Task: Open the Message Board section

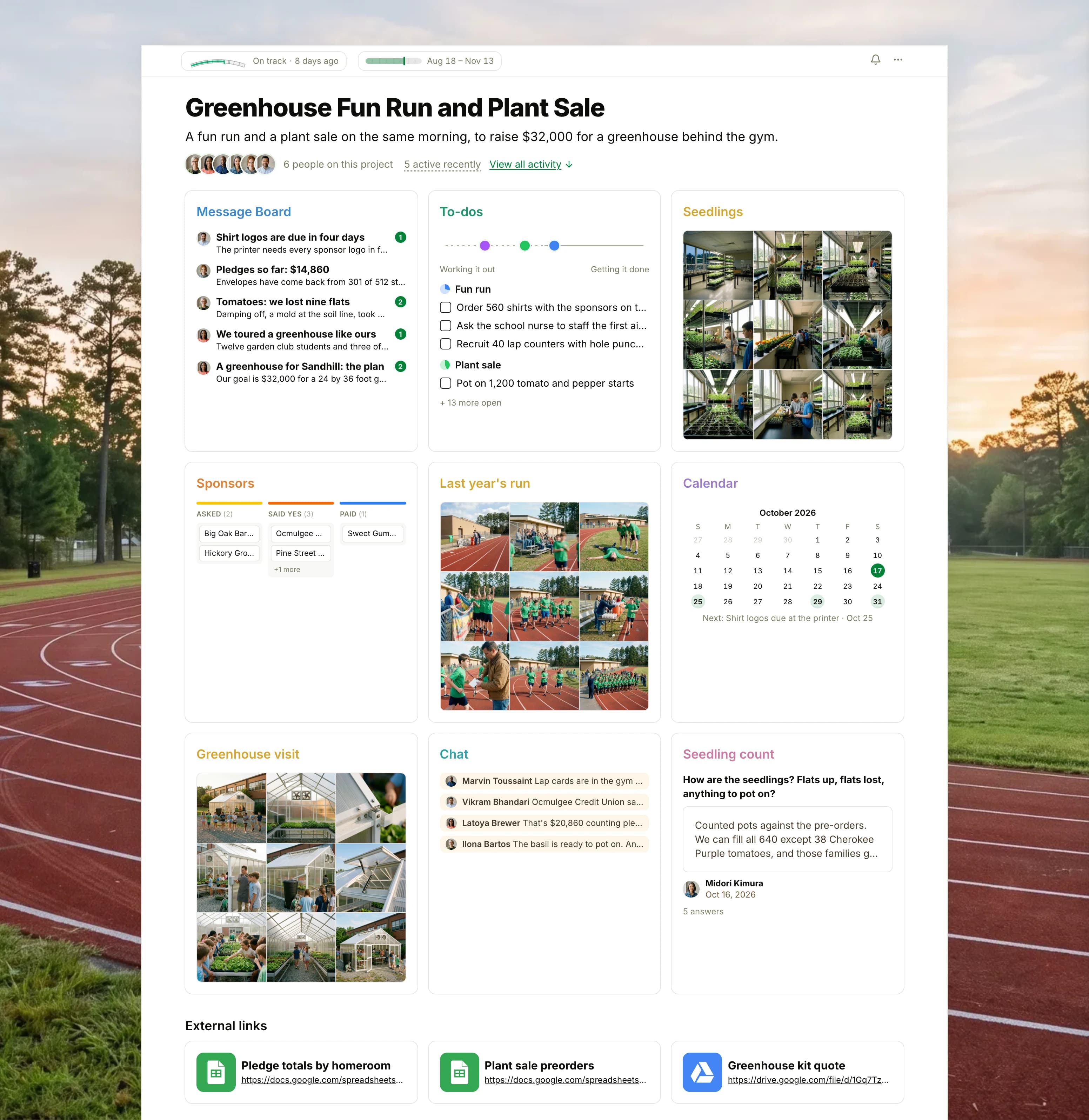Action: (243, 212)
